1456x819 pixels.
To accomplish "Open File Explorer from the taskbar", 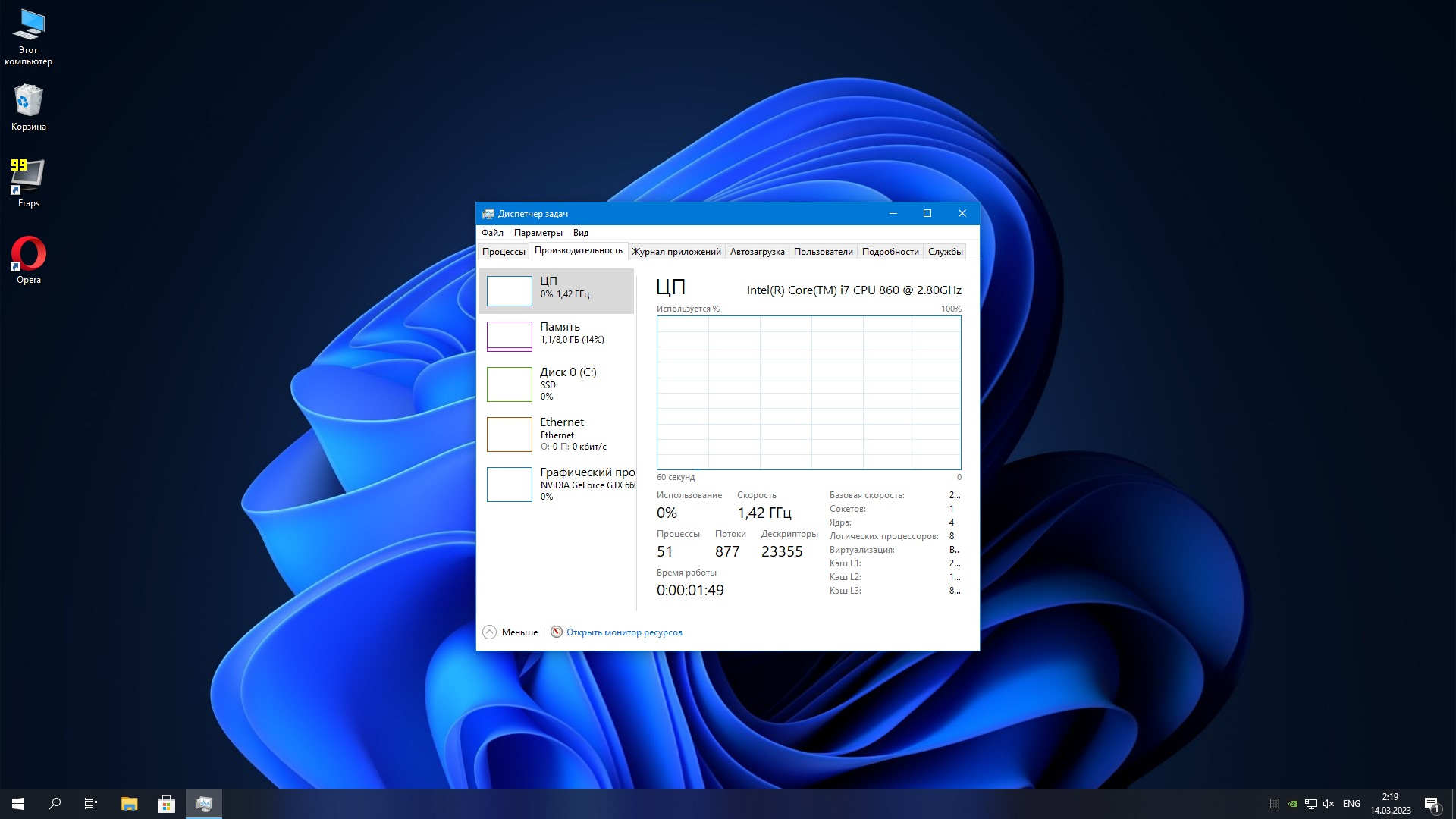I will (130, 804).
